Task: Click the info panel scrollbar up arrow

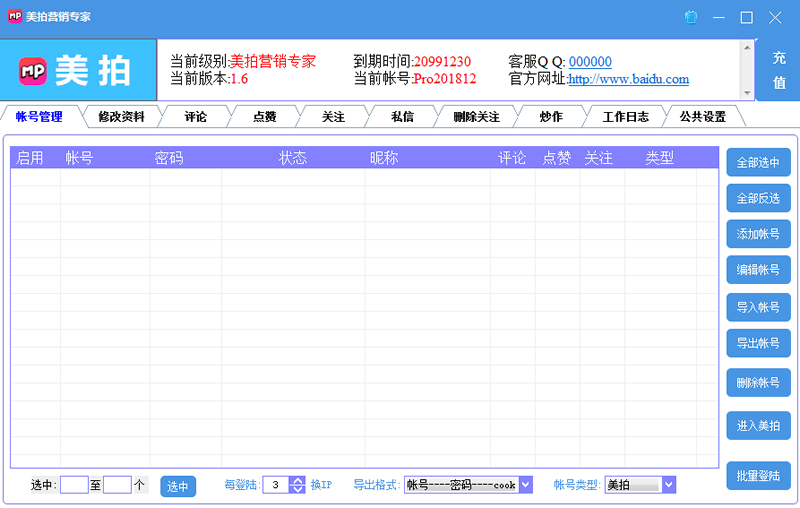Action: click(x=747, y=47)
